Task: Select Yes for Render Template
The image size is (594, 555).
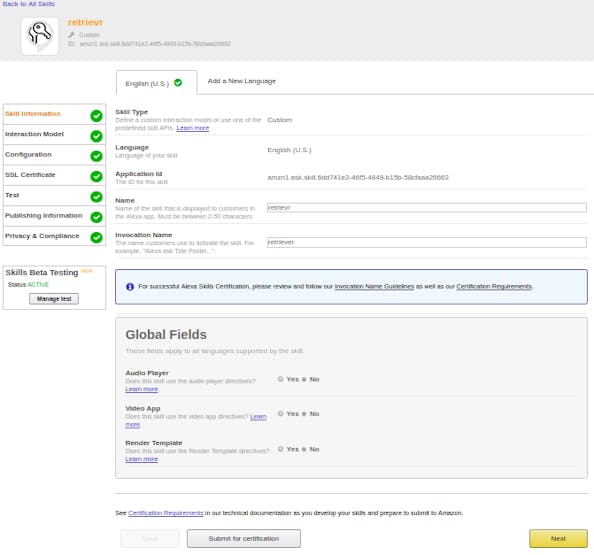Action: click(x=280, y=449)
